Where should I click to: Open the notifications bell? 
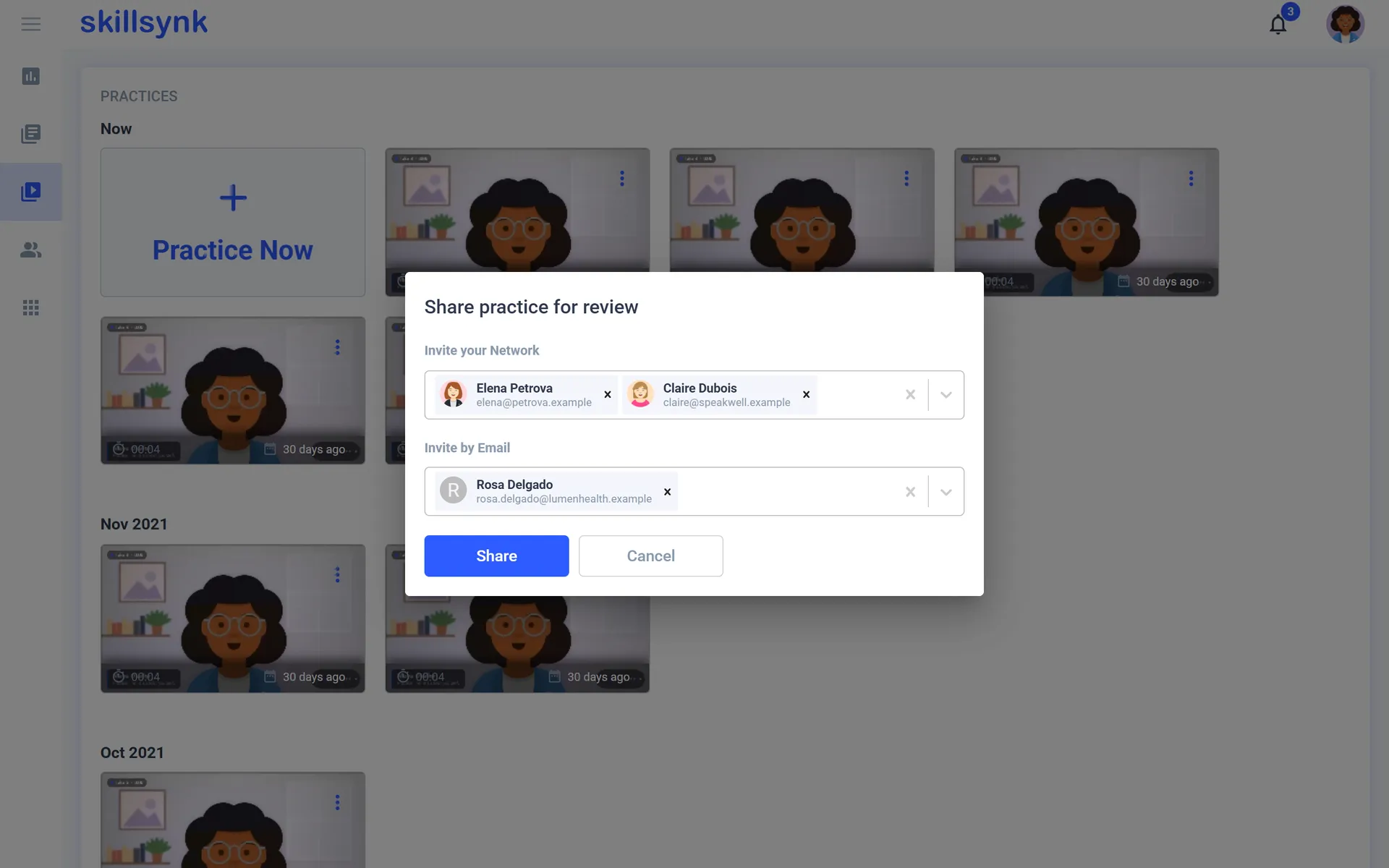coord(1278,25)
